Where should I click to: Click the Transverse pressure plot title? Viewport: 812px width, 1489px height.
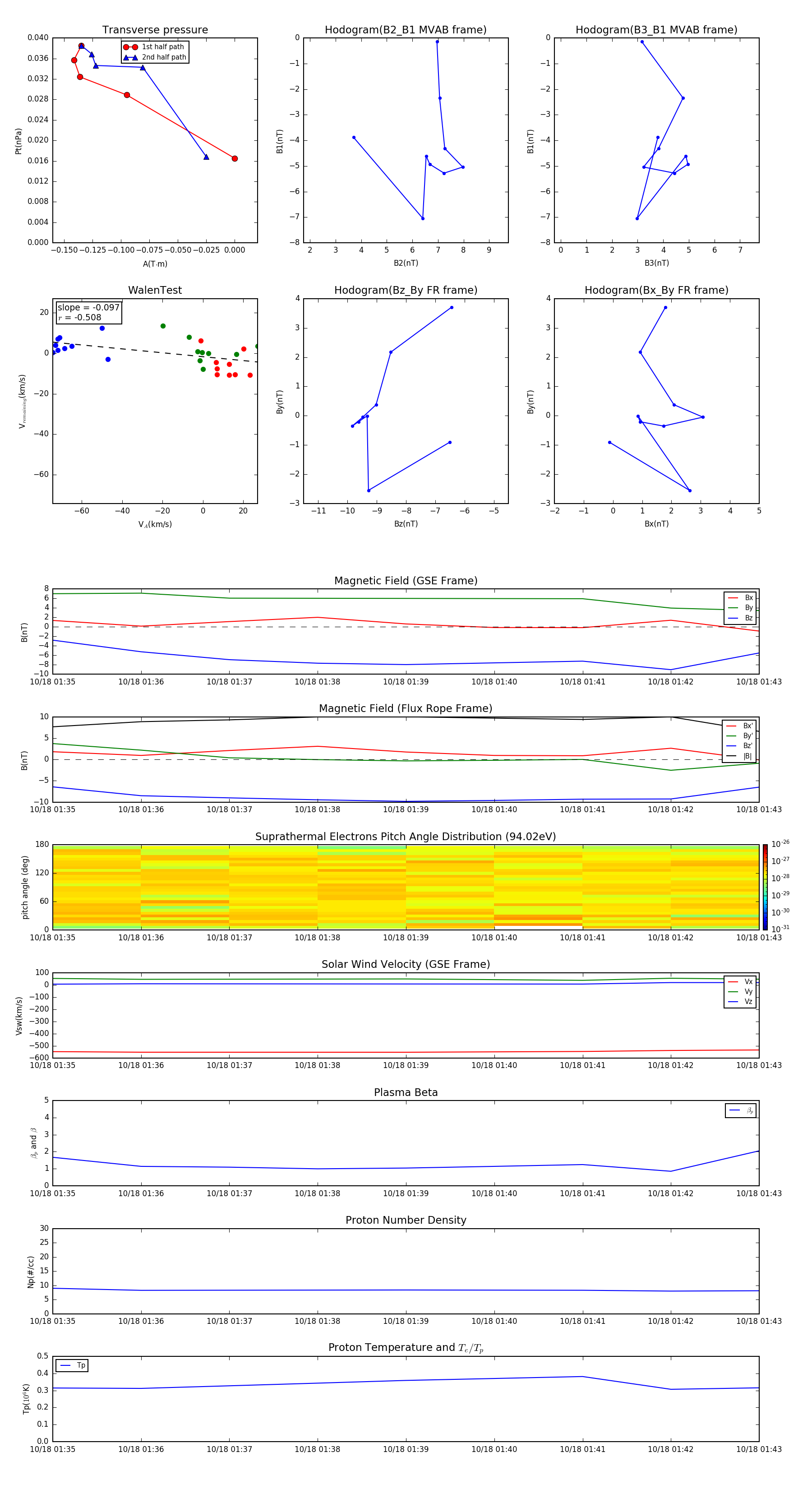pos(155,30)
